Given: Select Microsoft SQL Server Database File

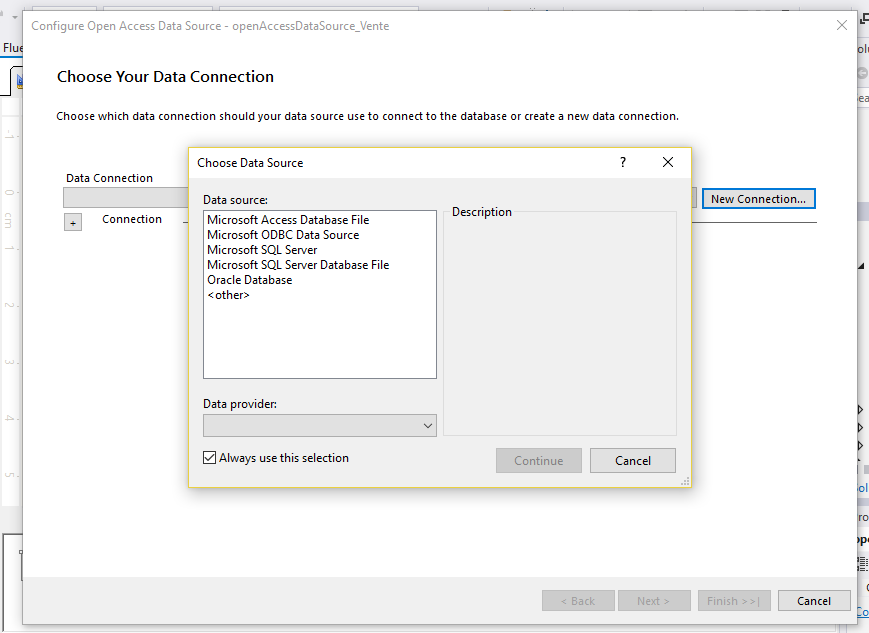Looking at the screenshot, I should pos(298,265).
